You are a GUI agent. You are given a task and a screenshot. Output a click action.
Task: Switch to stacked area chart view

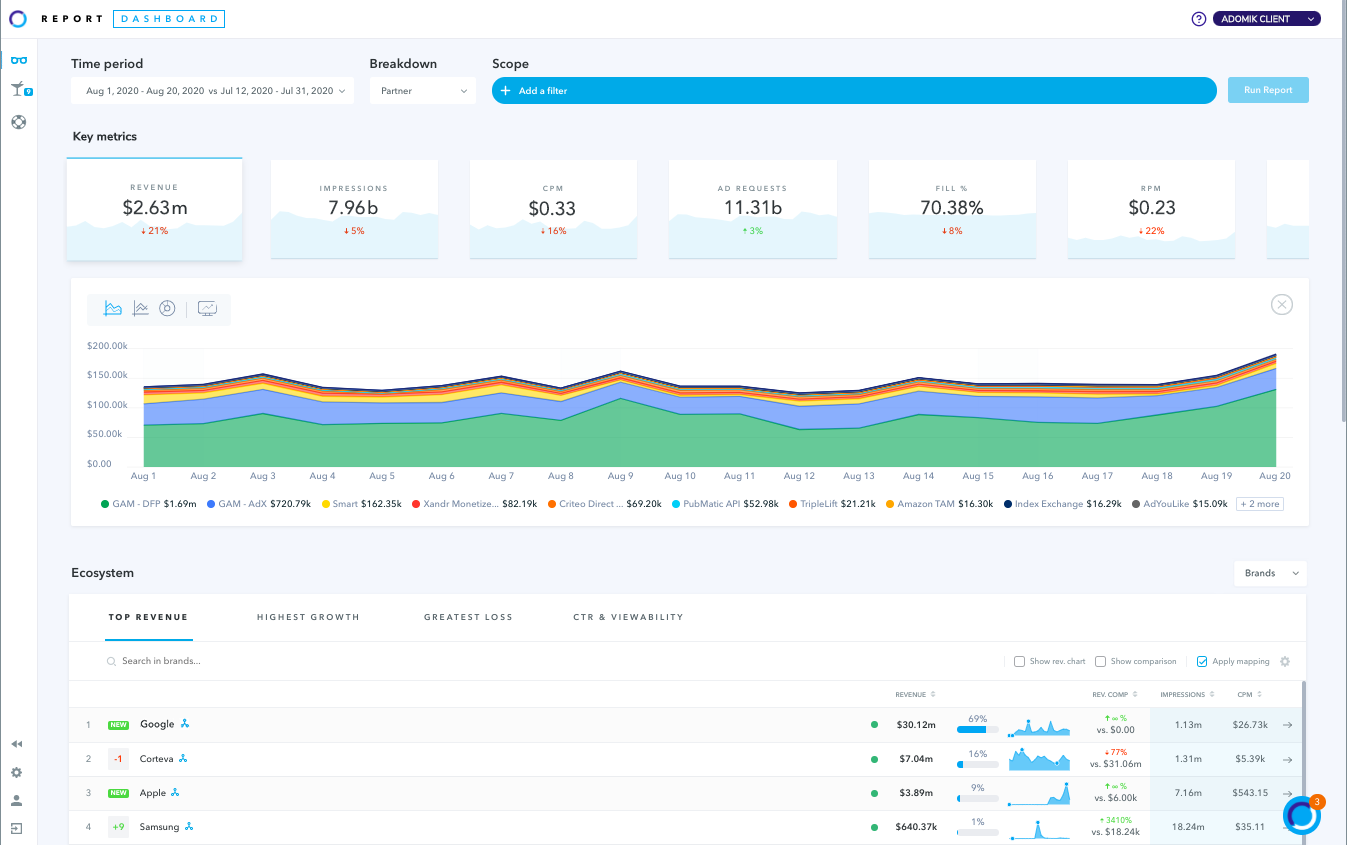tap(113, 309)
